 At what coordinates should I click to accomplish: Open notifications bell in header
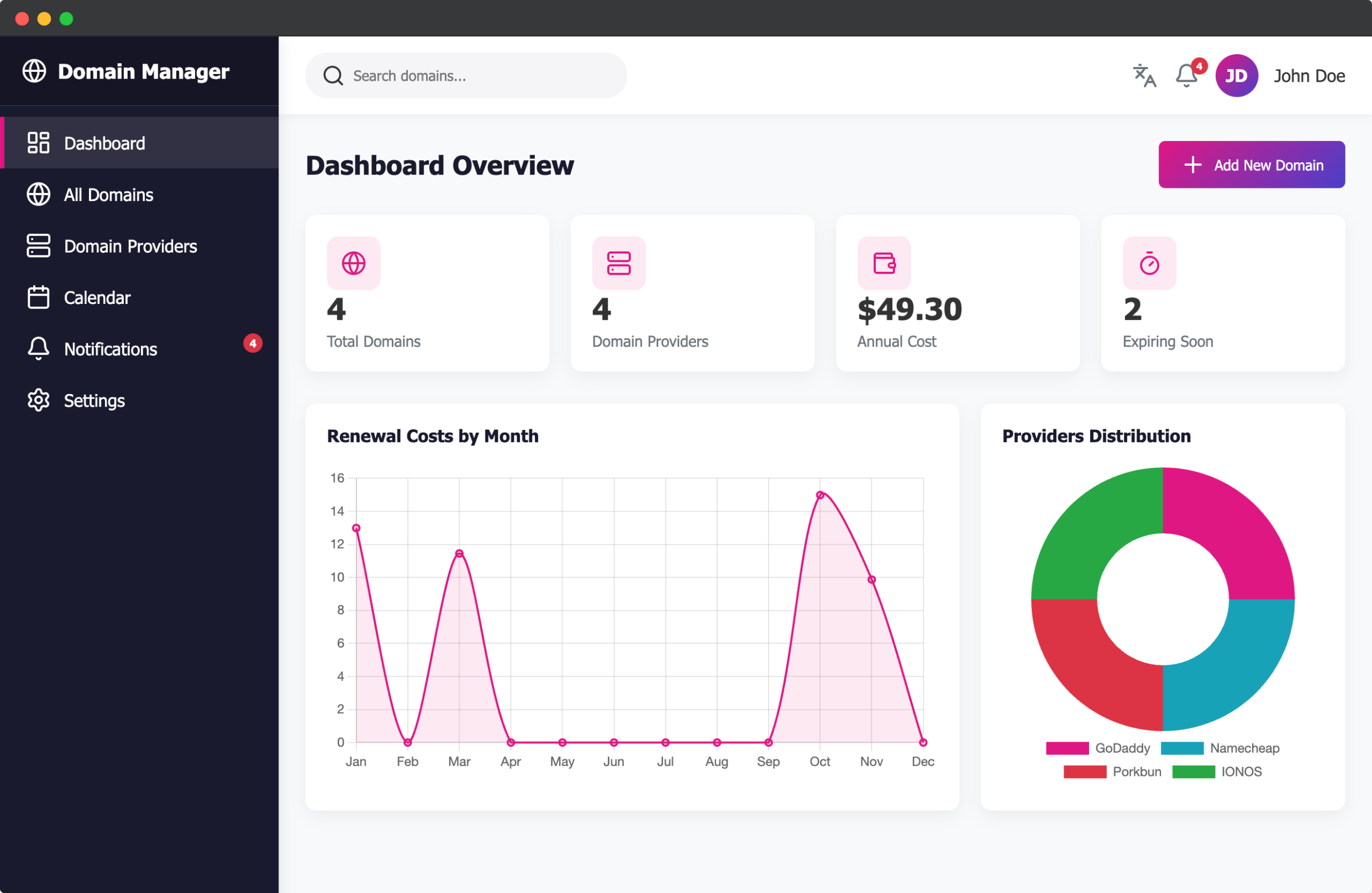(x=1186, y=76)
